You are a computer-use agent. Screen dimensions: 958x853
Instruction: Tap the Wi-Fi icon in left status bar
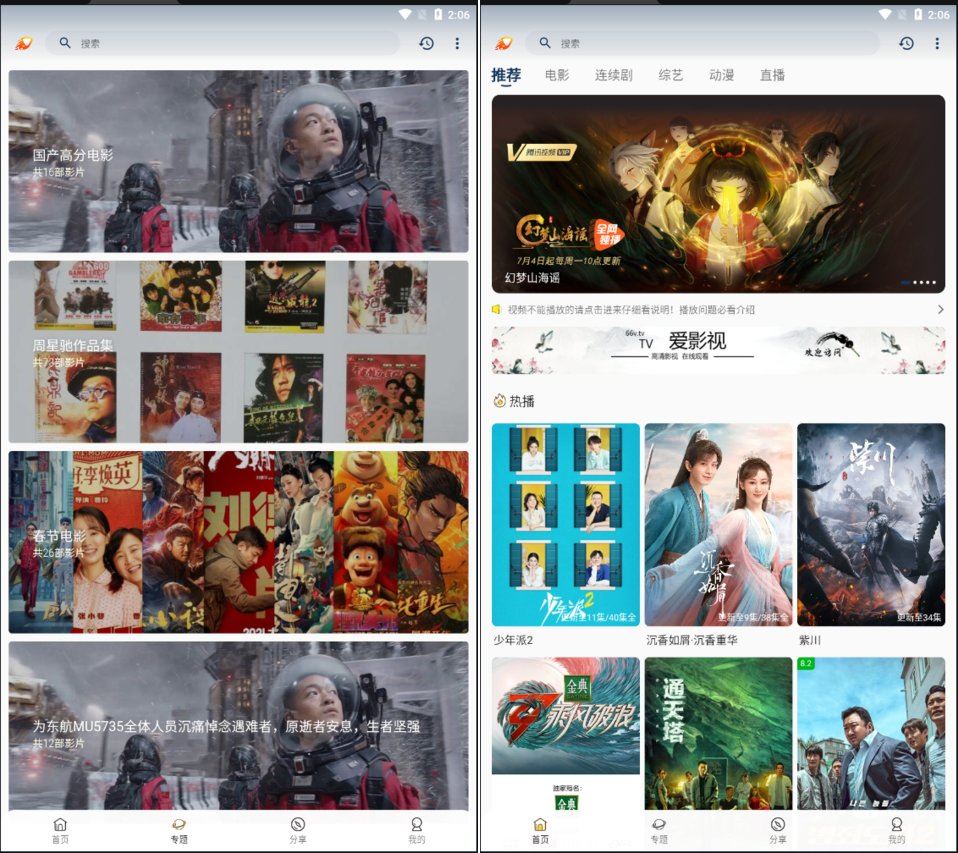click(404, 14)
